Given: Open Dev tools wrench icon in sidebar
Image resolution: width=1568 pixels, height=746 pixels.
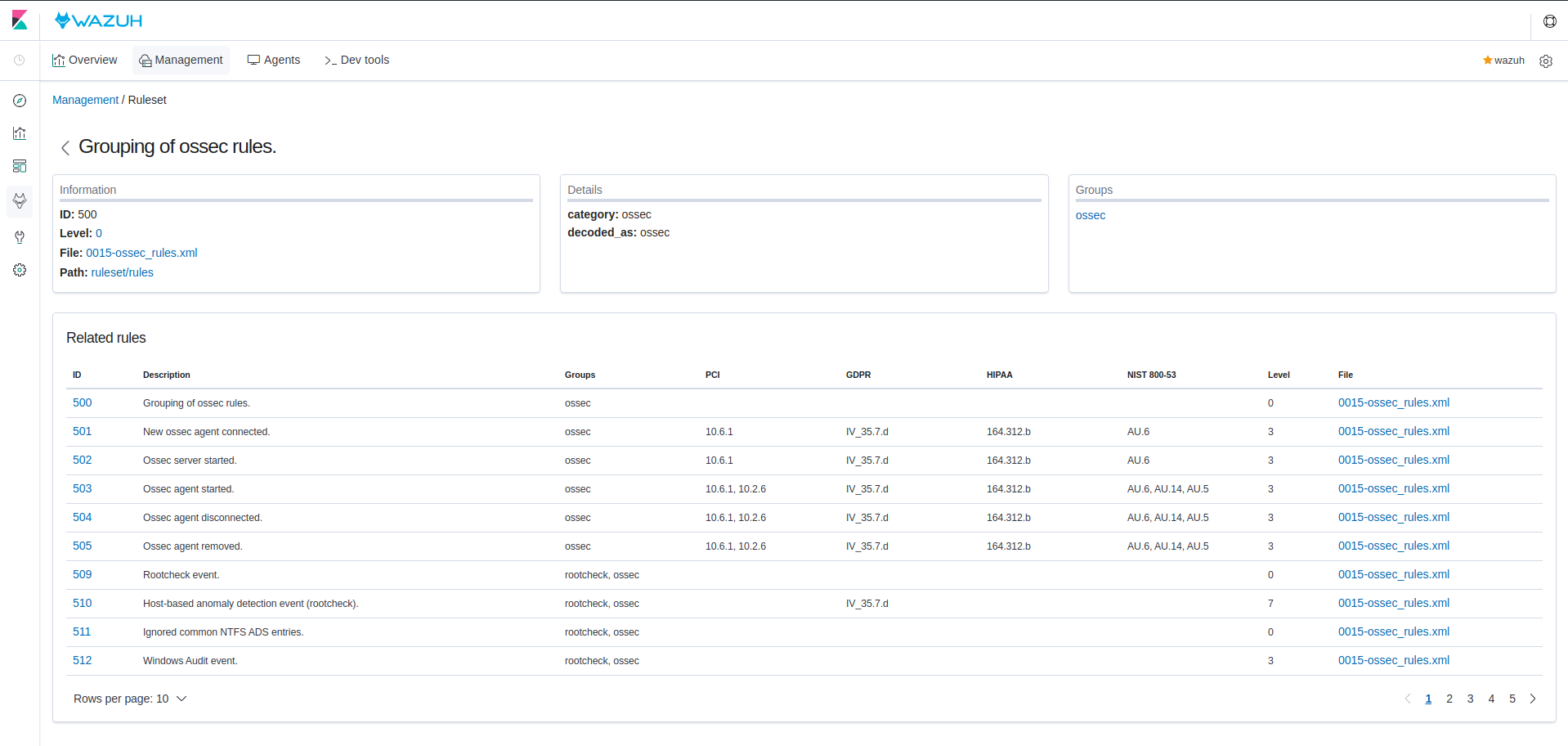Looking at the screenshot, I should point(19,237).
